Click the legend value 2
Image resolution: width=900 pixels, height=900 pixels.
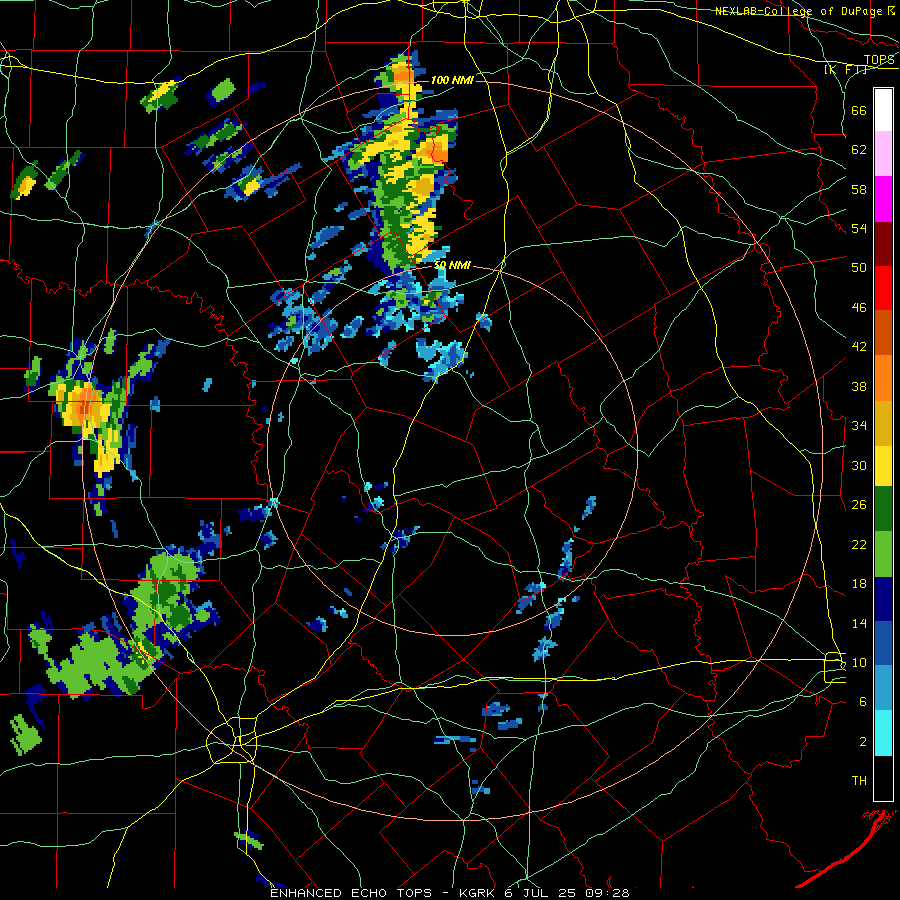pos(863,742)
